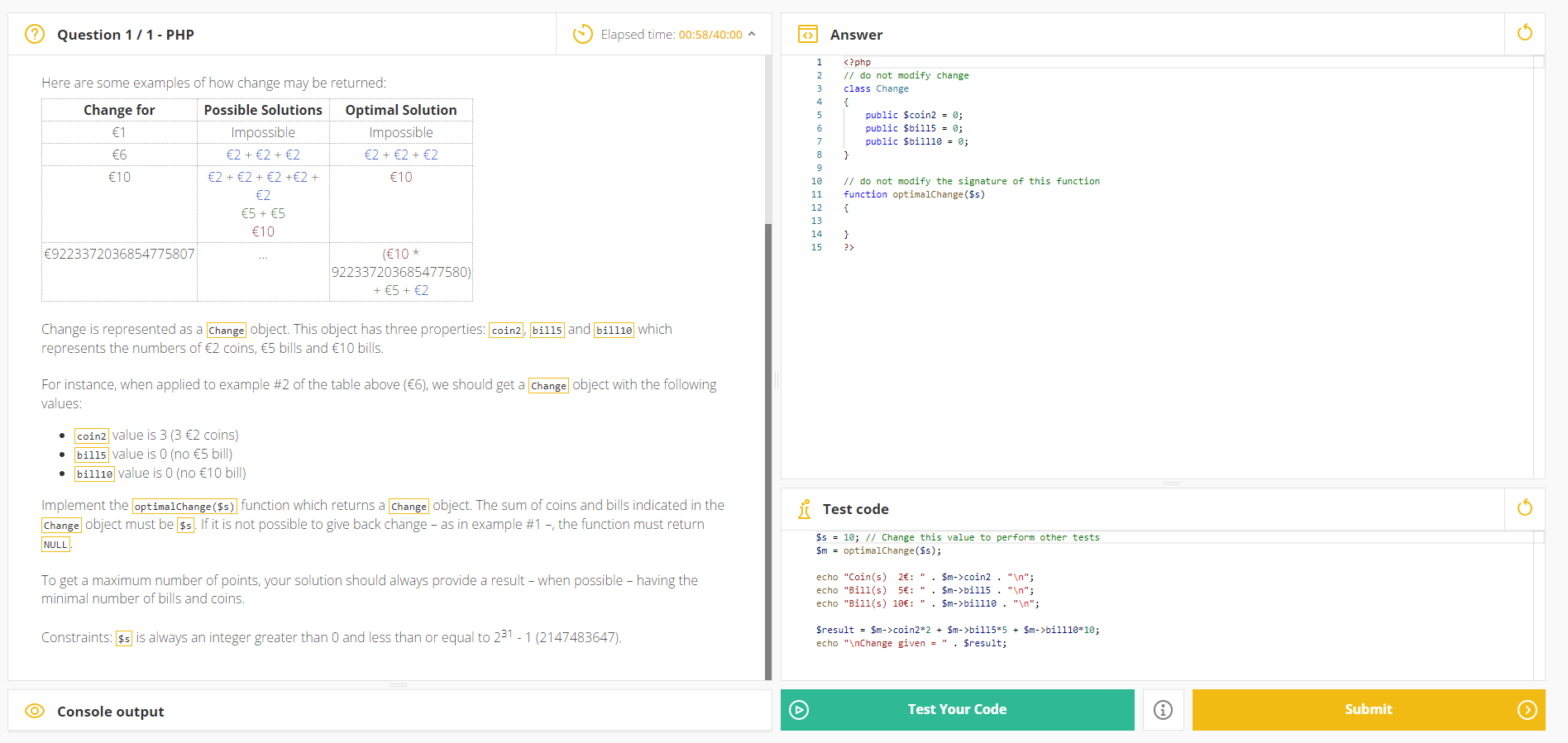The height and width of the screenshot is (743, 1568).
Task: Click the Test code panel icon
Action: 805,508
